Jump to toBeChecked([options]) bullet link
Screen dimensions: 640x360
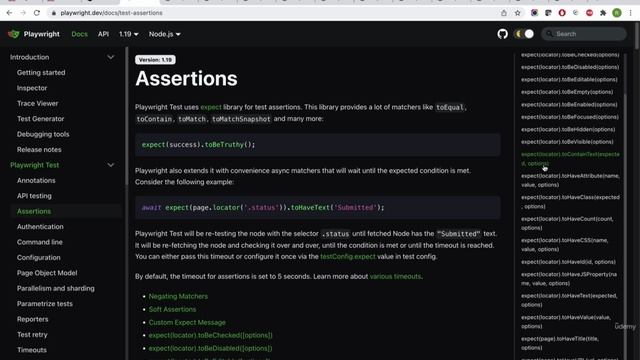pos(210,335)
